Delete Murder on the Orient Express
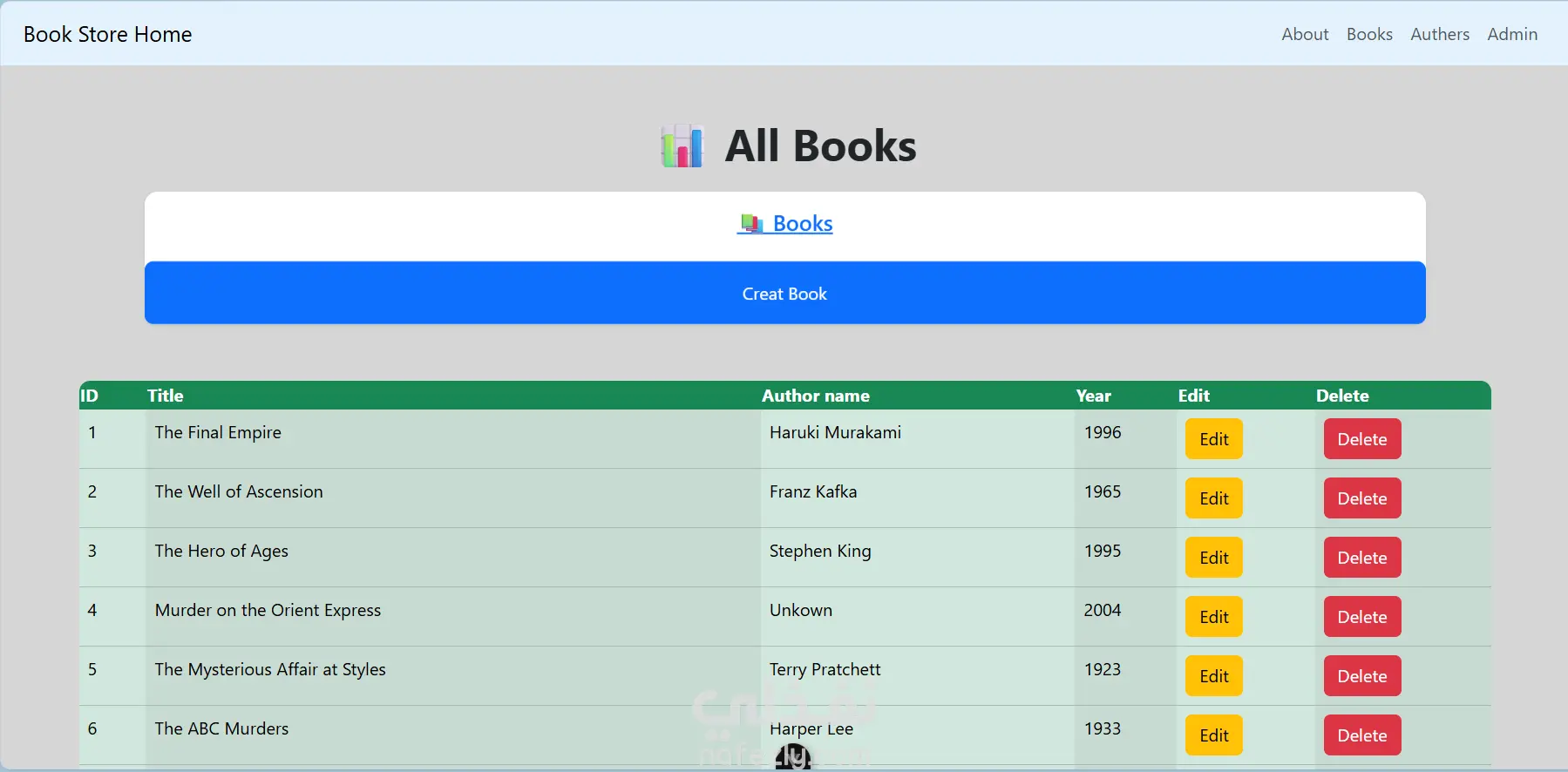 pos(1362,617)
